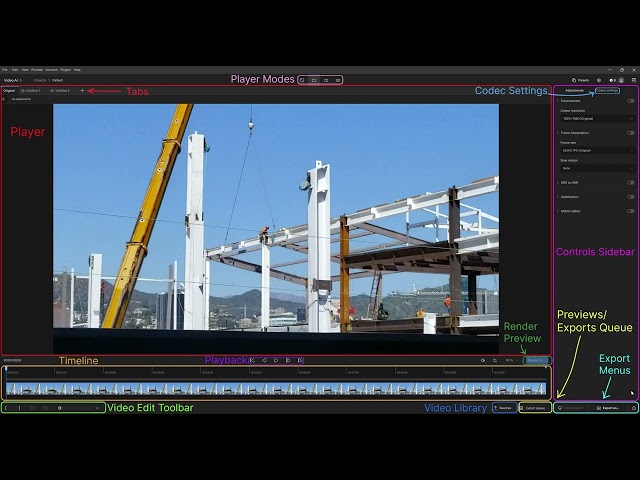Viewport: 640px width, 480px height.
Task: Open the Plugins menu
Action: pyautogui.click(x=65, y=70)
